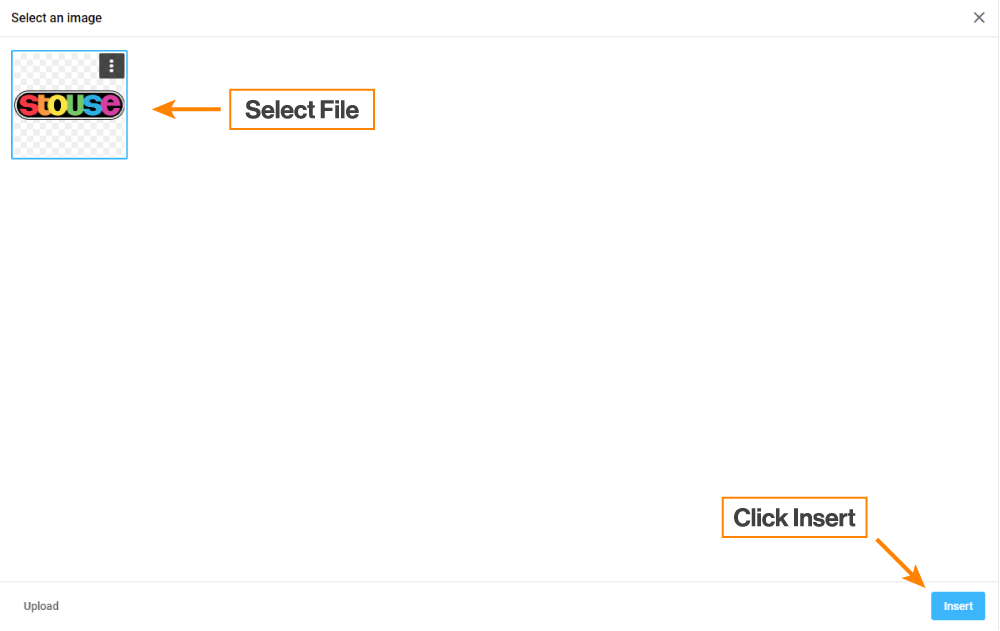1000x631 pixels.
Task: Click the orange letter t in the logo
Action: coord(42,105)
